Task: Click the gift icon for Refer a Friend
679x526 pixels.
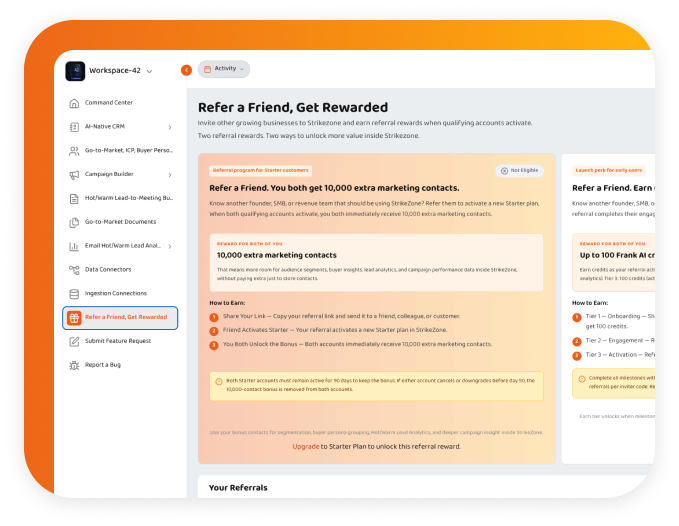Action: pyautogui.click(x=74, y=318)
